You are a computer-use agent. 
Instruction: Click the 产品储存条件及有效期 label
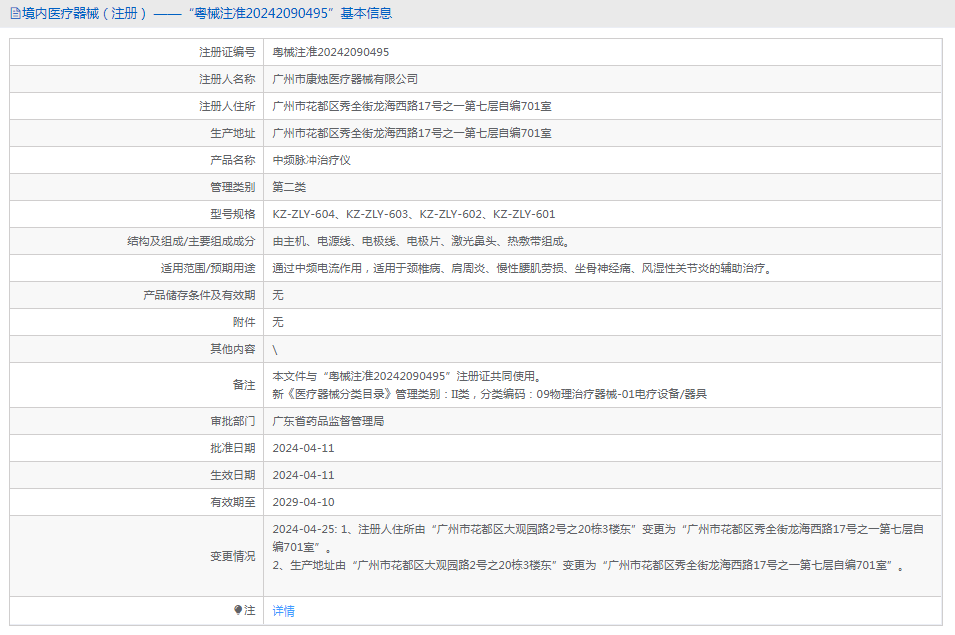[199, 295]
